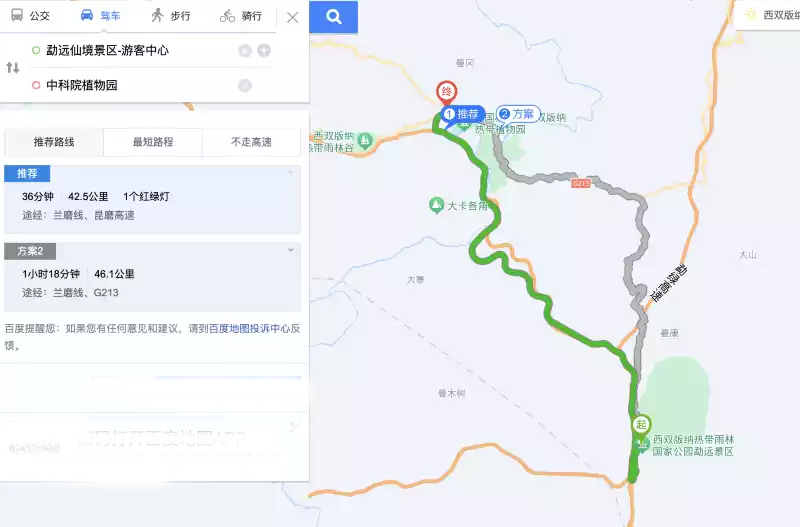This screenshot has height=527, width=800.
Task: Click the red 终 destination marker
Action: pos(446,92)
